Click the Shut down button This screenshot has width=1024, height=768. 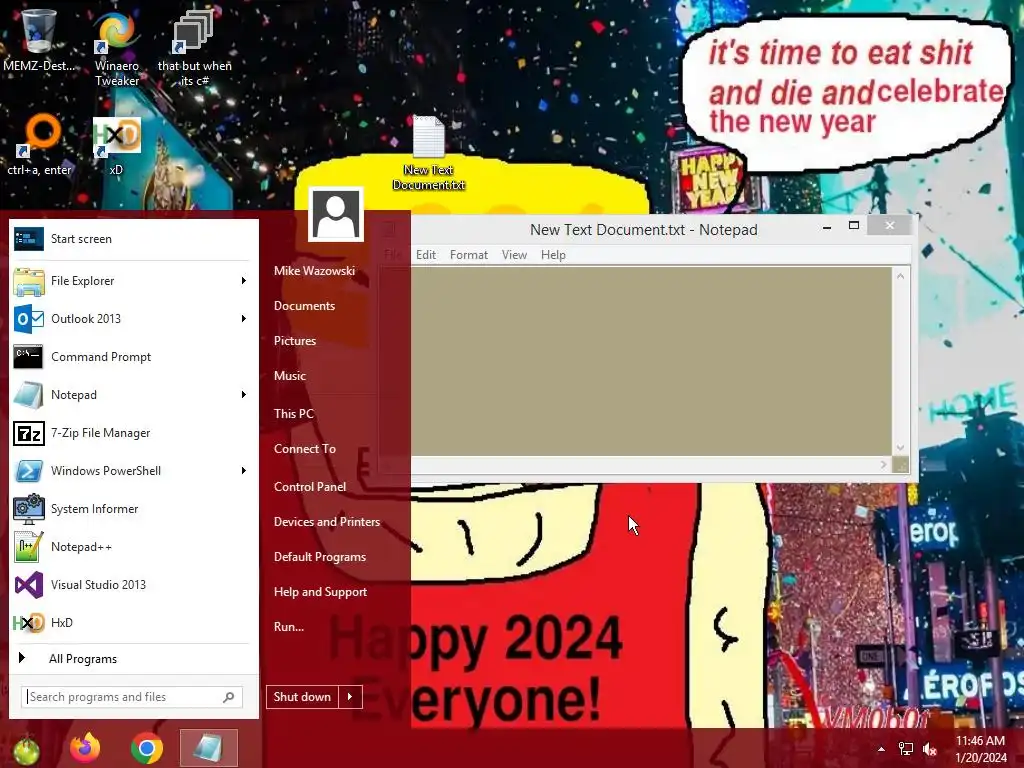point(302,697)
